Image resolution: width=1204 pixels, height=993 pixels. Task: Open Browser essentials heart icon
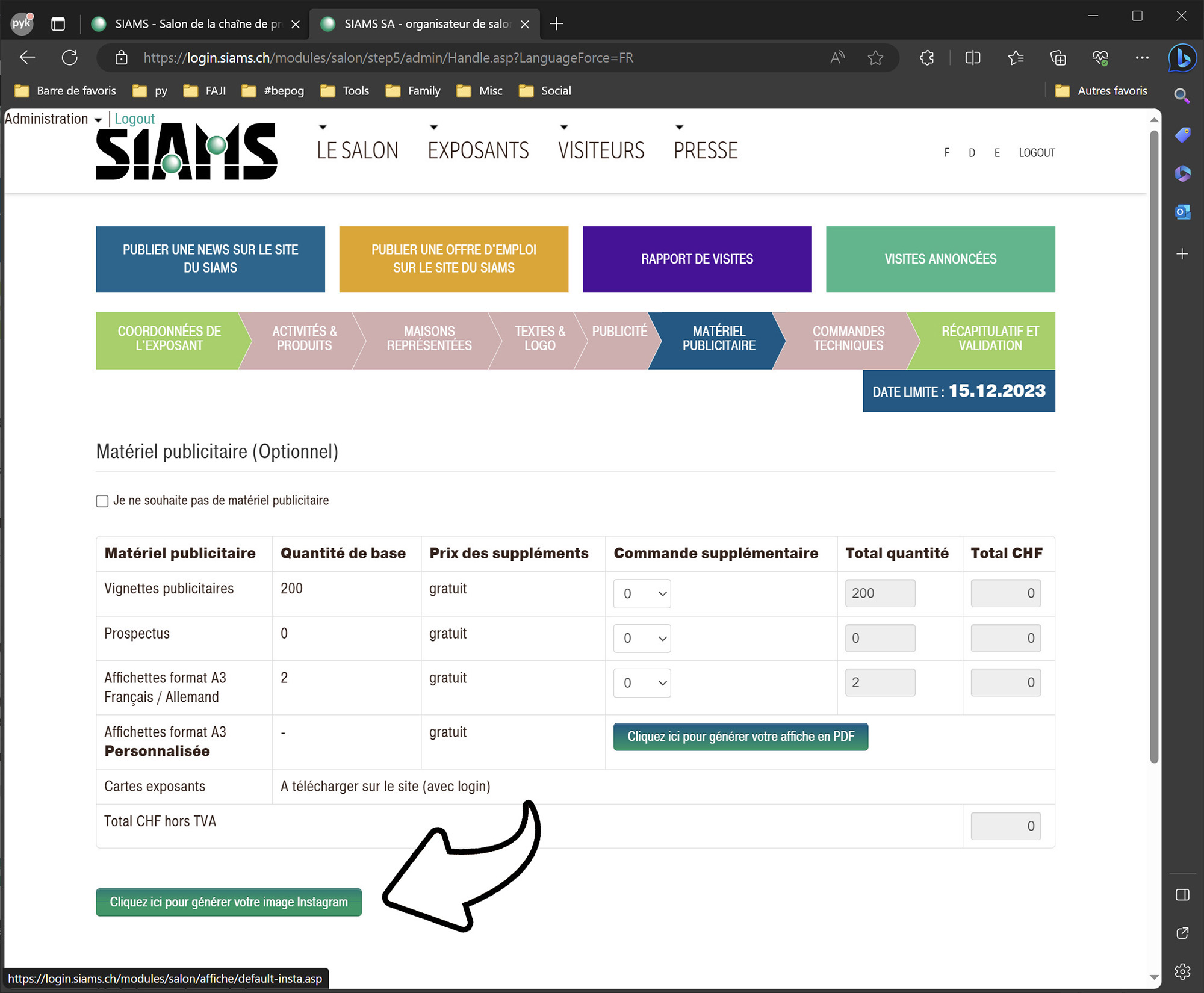point(1100,58)
